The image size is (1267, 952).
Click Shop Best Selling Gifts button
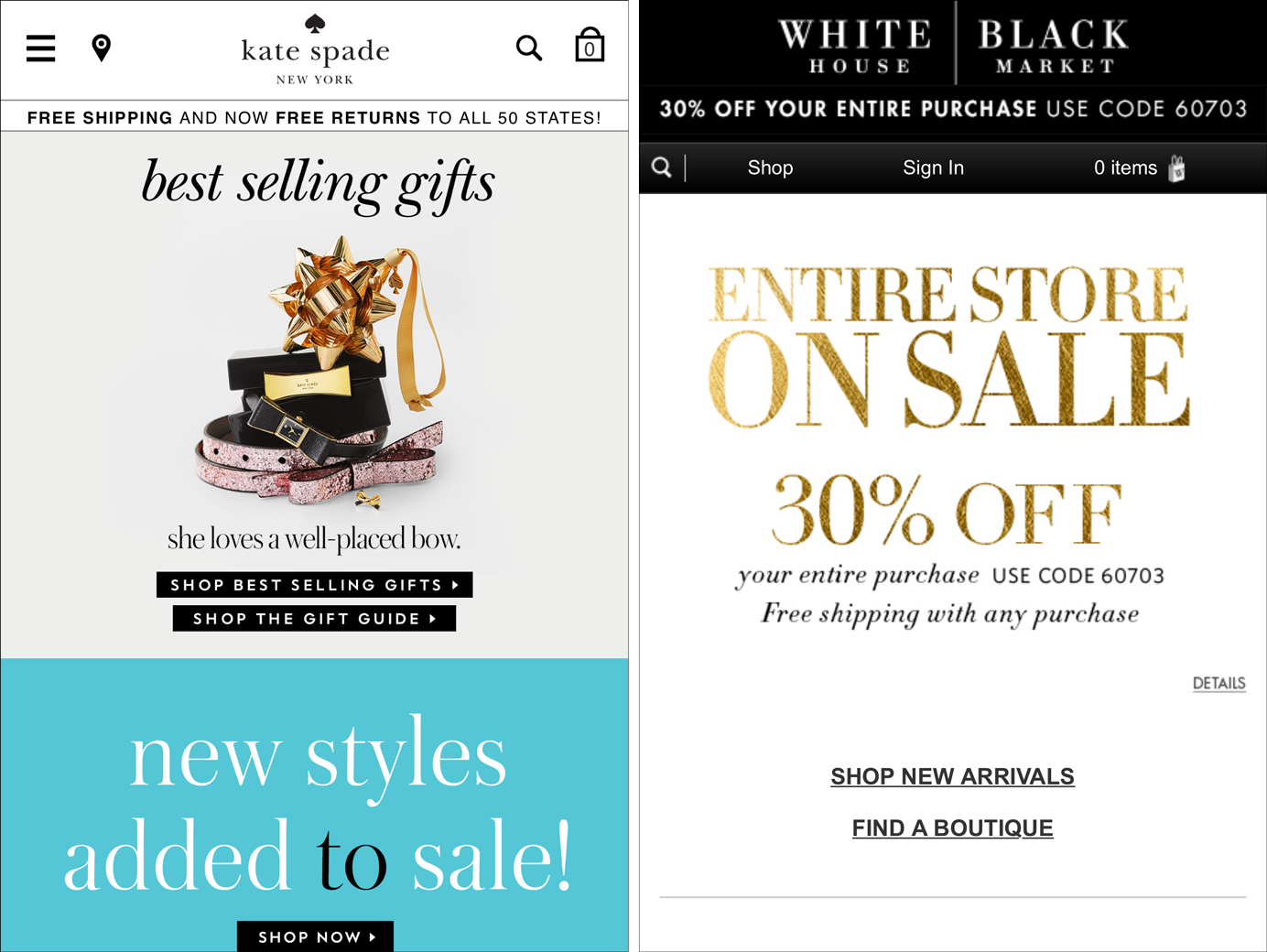pyautogui.click(x=315, y=585)
